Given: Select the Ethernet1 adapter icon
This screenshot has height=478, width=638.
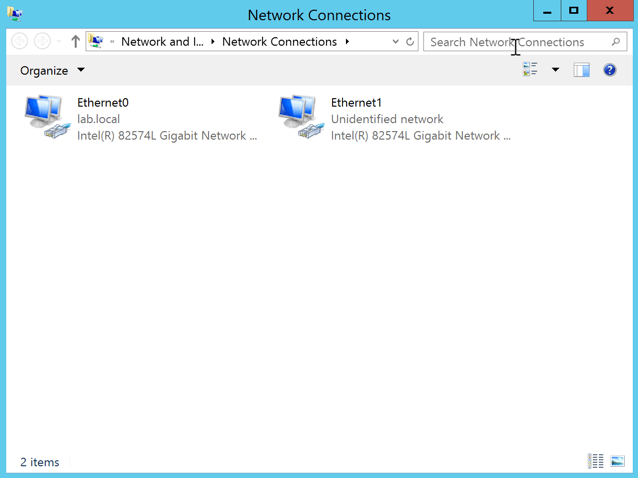Looking at the screenshot, I should (298, 117).
